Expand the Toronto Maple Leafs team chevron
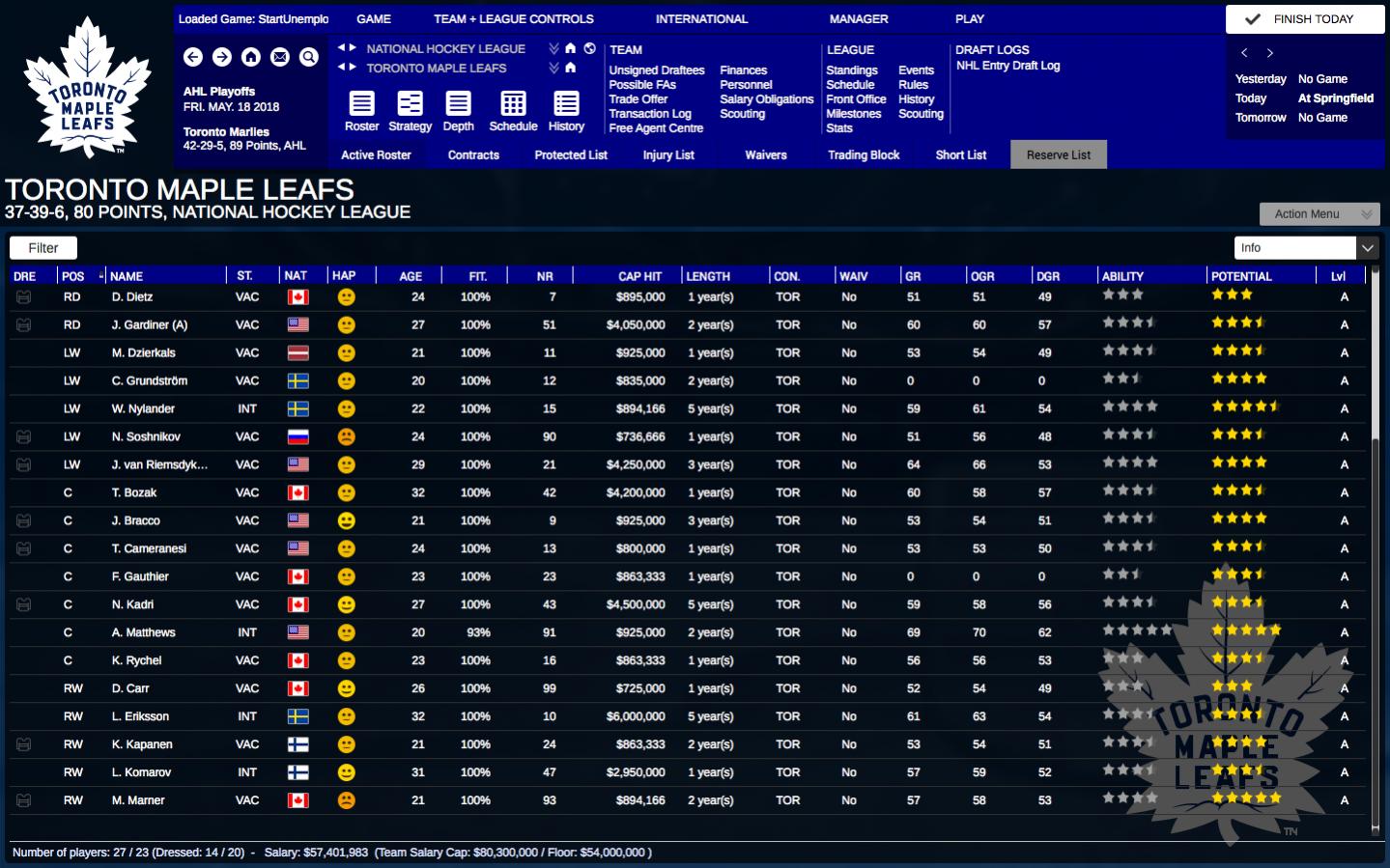The height and width of the screenshot is (868, 1390). point(553,69)
